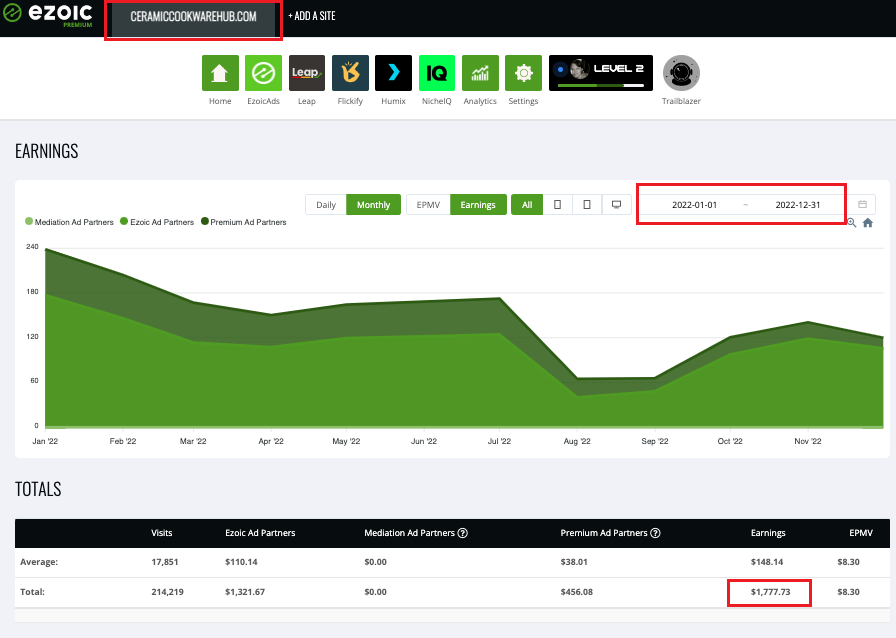Click the Level 2 progress bar
896x638 pixels.
601,85
